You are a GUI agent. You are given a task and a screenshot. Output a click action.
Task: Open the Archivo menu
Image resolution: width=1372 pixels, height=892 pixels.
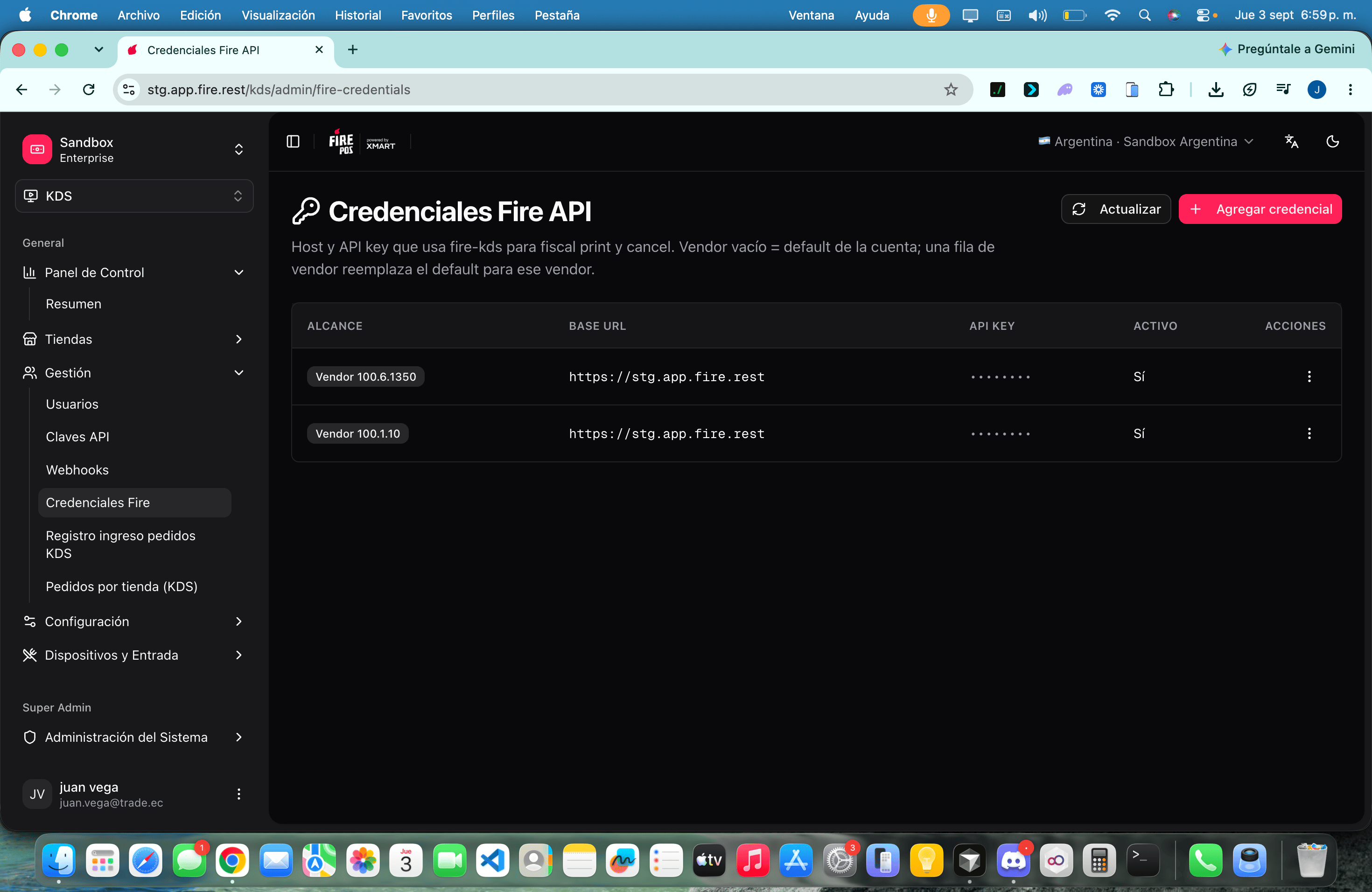point(138,15)
